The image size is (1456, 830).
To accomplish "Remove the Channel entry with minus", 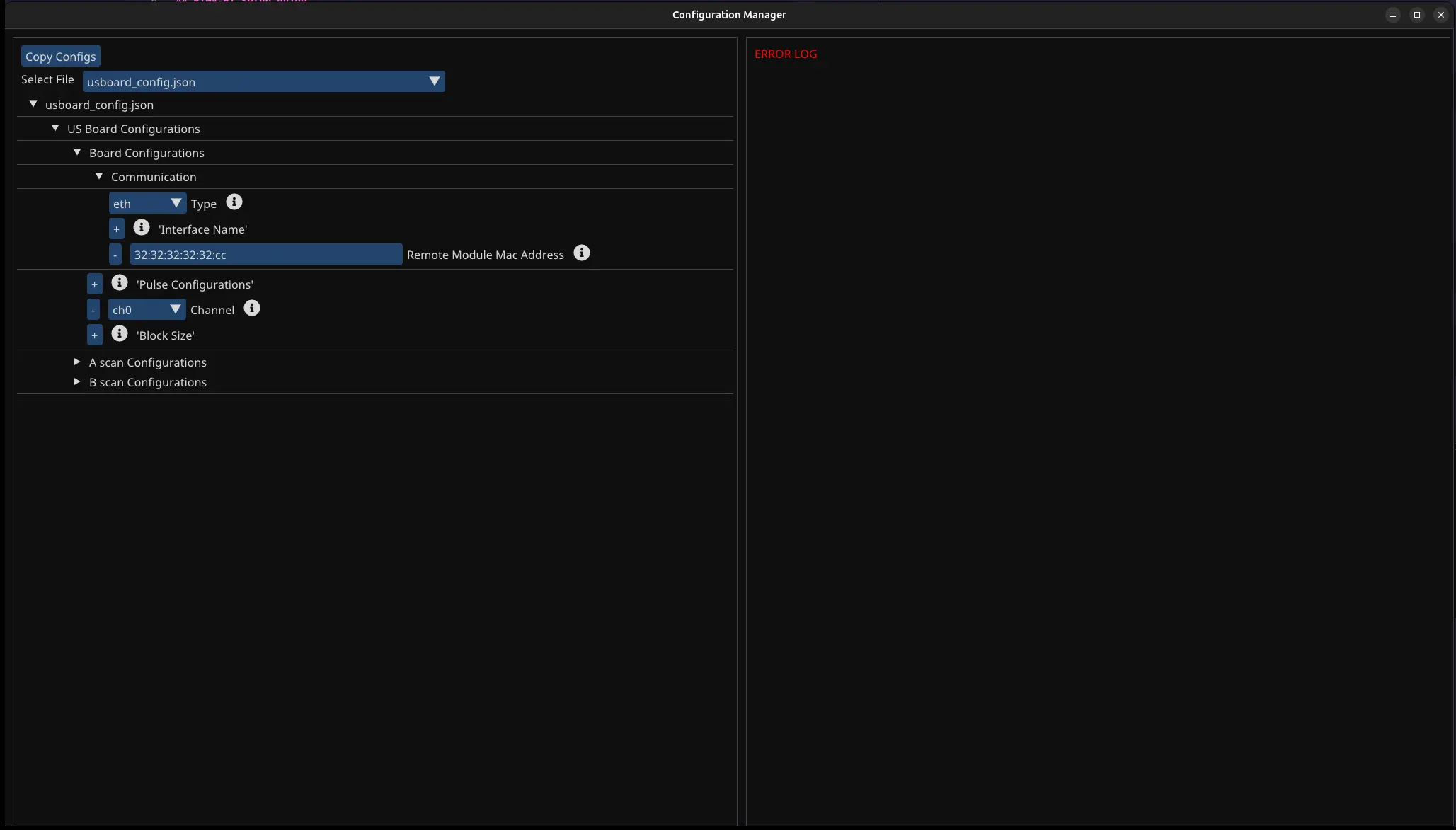I will (93, 310).
